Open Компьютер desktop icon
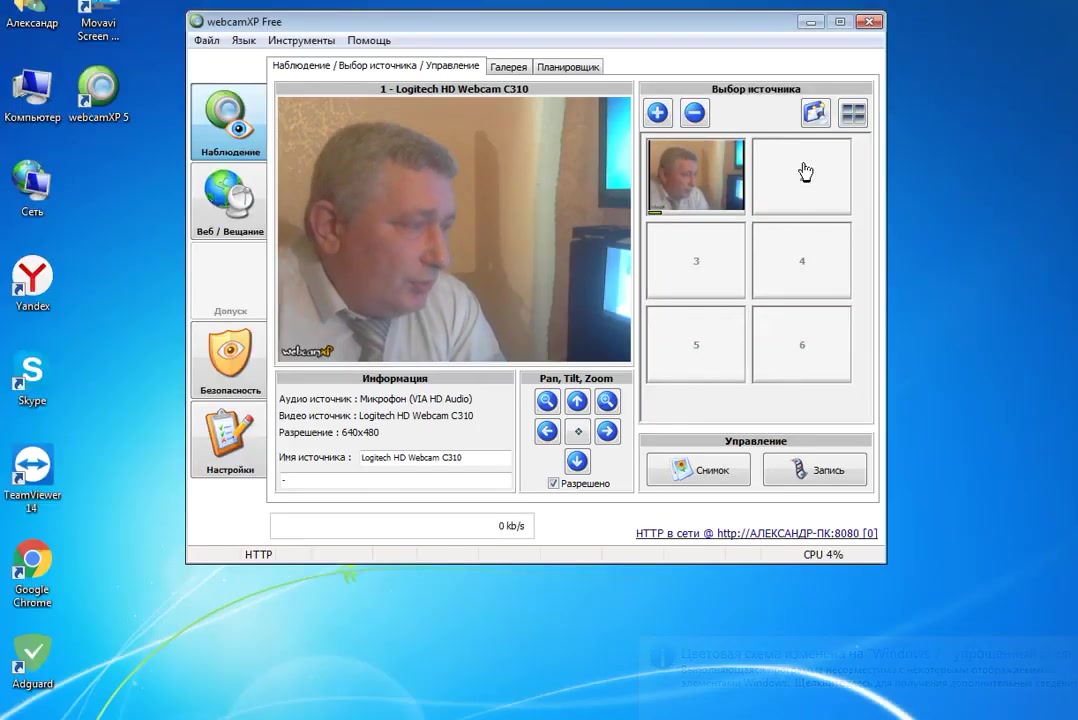The width and height of the screenshot is (1078, 720). 32,96
